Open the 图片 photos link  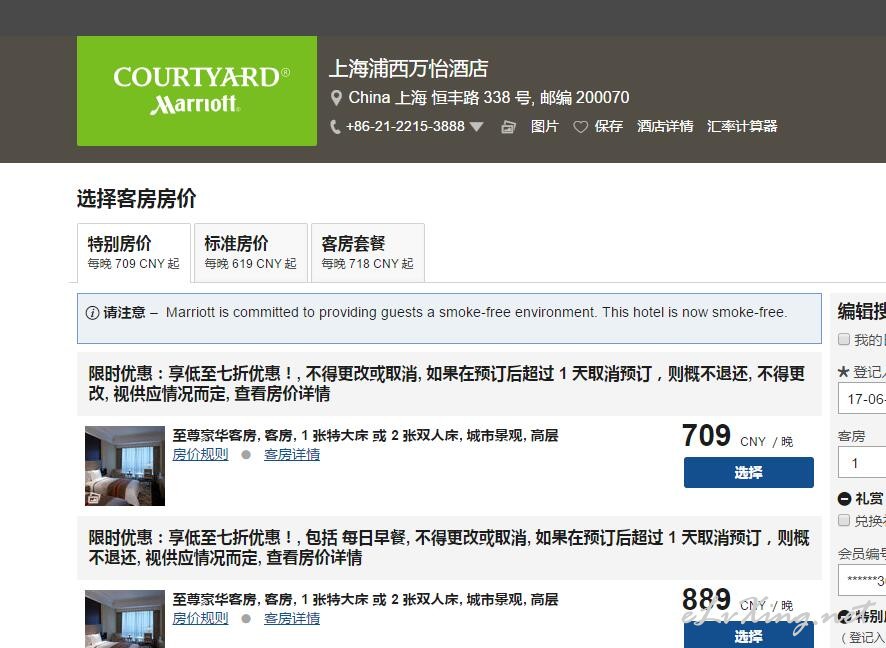(545, 126)
